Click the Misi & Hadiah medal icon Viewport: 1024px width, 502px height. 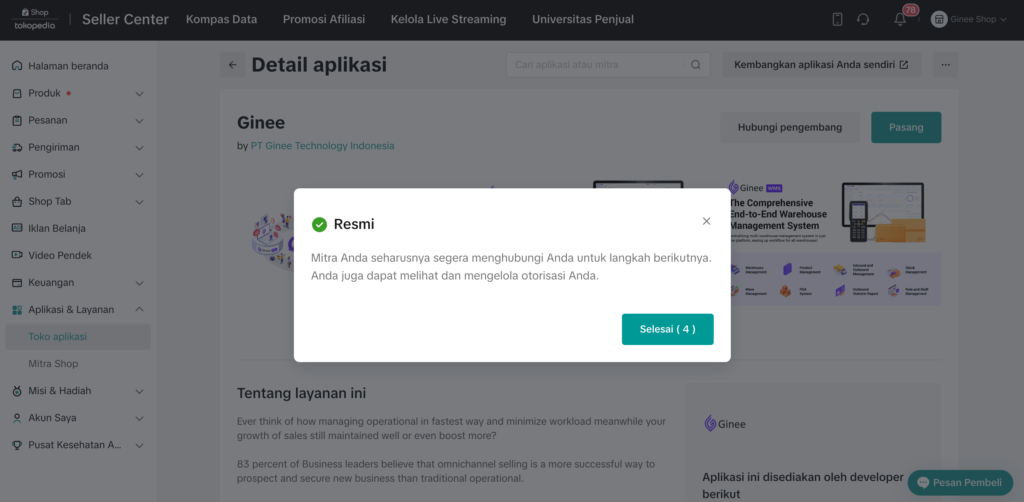pyautogui.click(x=17, y=391)
